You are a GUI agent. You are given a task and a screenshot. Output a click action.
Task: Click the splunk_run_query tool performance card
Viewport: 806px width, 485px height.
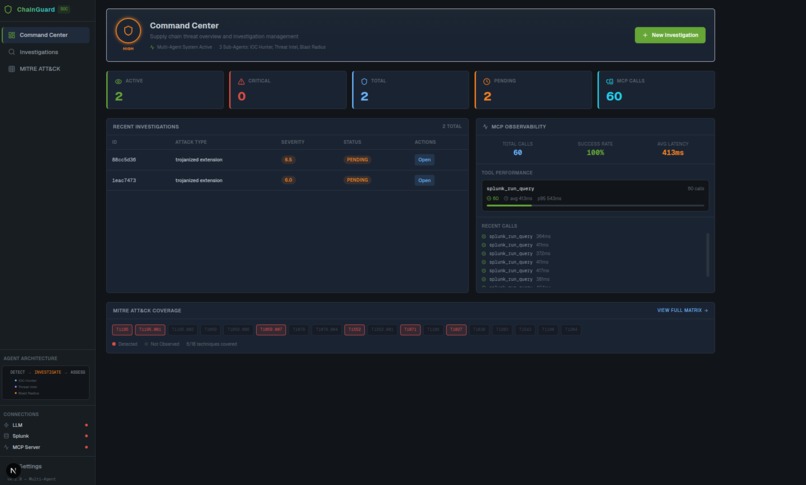[x=595, y=196]
